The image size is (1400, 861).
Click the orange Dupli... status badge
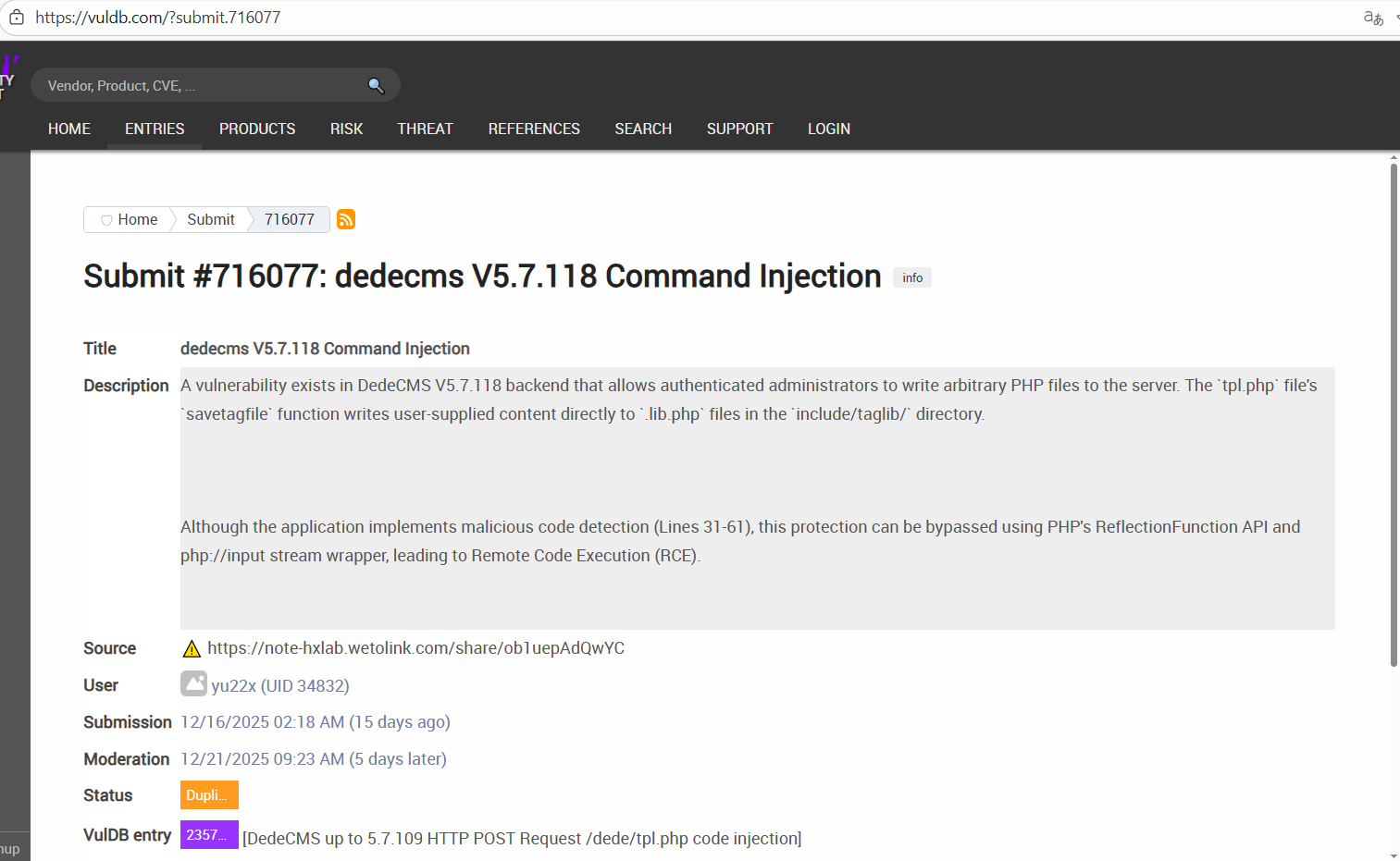pos(209,795)
